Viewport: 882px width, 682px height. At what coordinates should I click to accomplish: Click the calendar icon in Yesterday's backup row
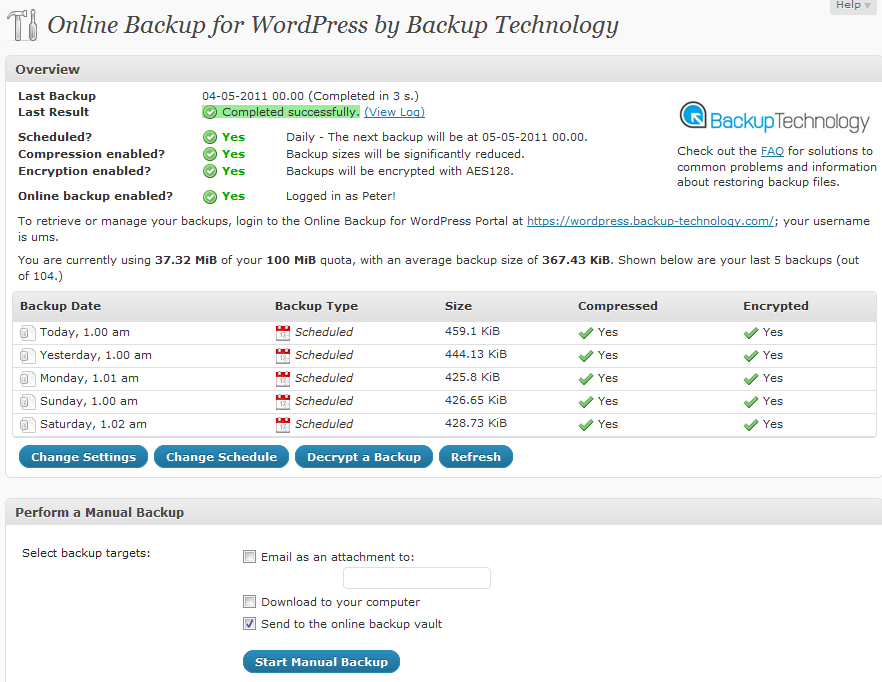click(x=283, y=356)
